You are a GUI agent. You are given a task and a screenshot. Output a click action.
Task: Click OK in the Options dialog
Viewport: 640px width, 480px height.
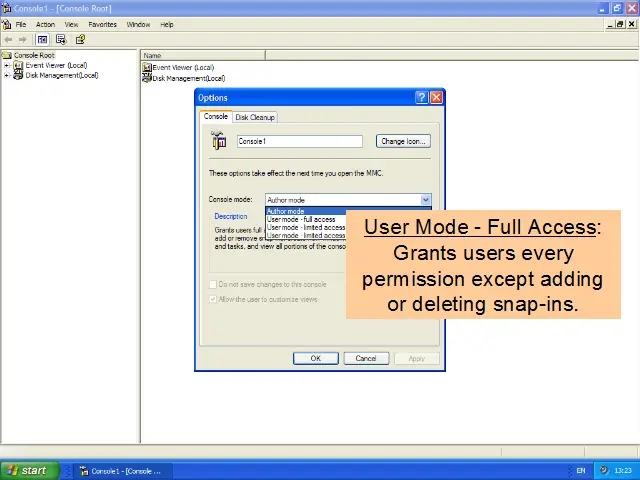point(315,358)
